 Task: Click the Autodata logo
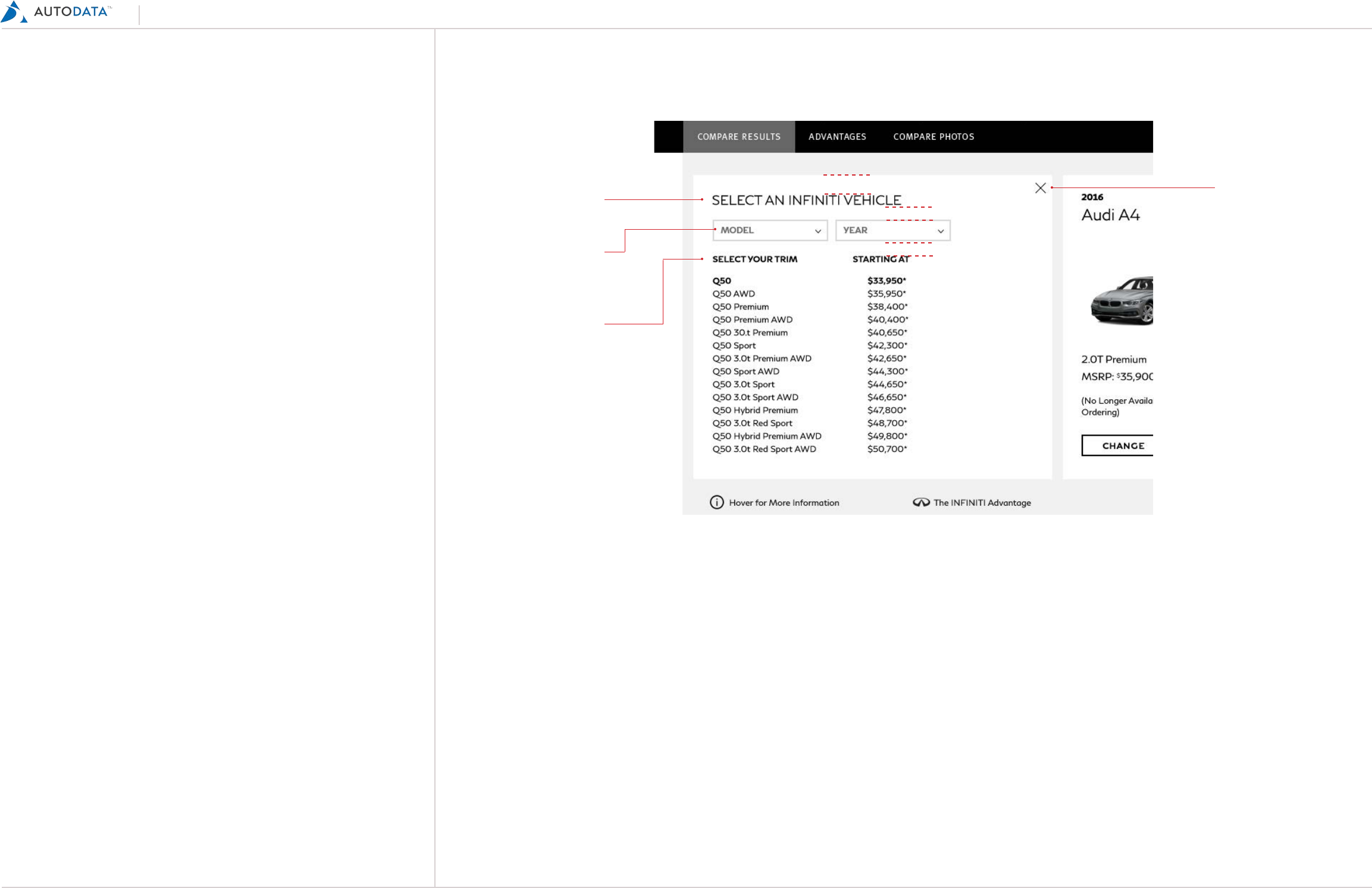pos(57,12)
